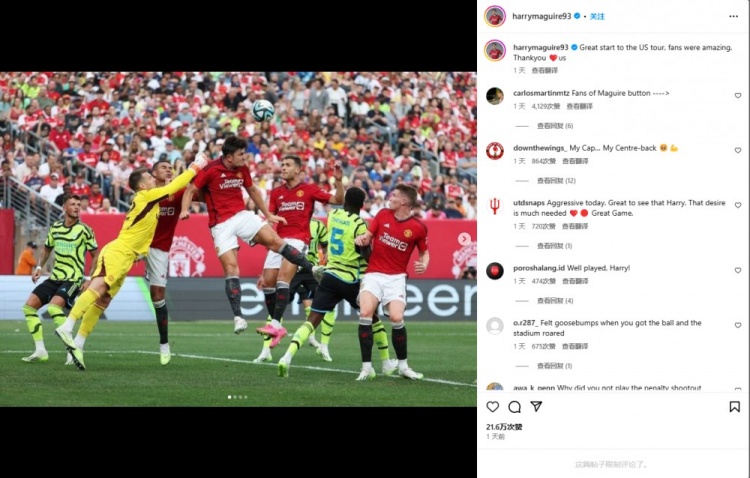750x478 pixels.
Task: Open poroshalang.id profile avatar
Action: click(495, 271)
